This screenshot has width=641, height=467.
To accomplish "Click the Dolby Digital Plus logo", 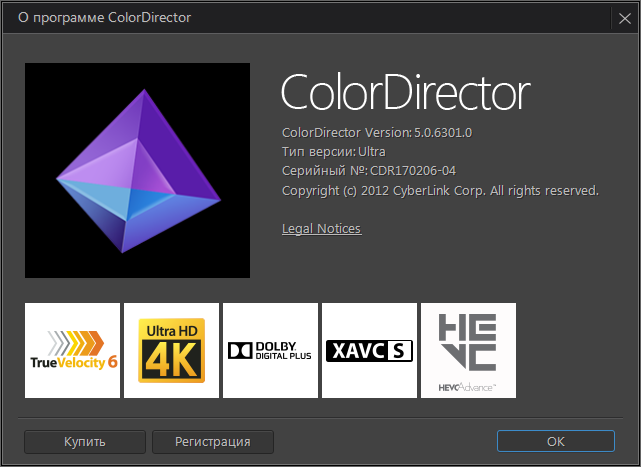I will tap(270, 350).
